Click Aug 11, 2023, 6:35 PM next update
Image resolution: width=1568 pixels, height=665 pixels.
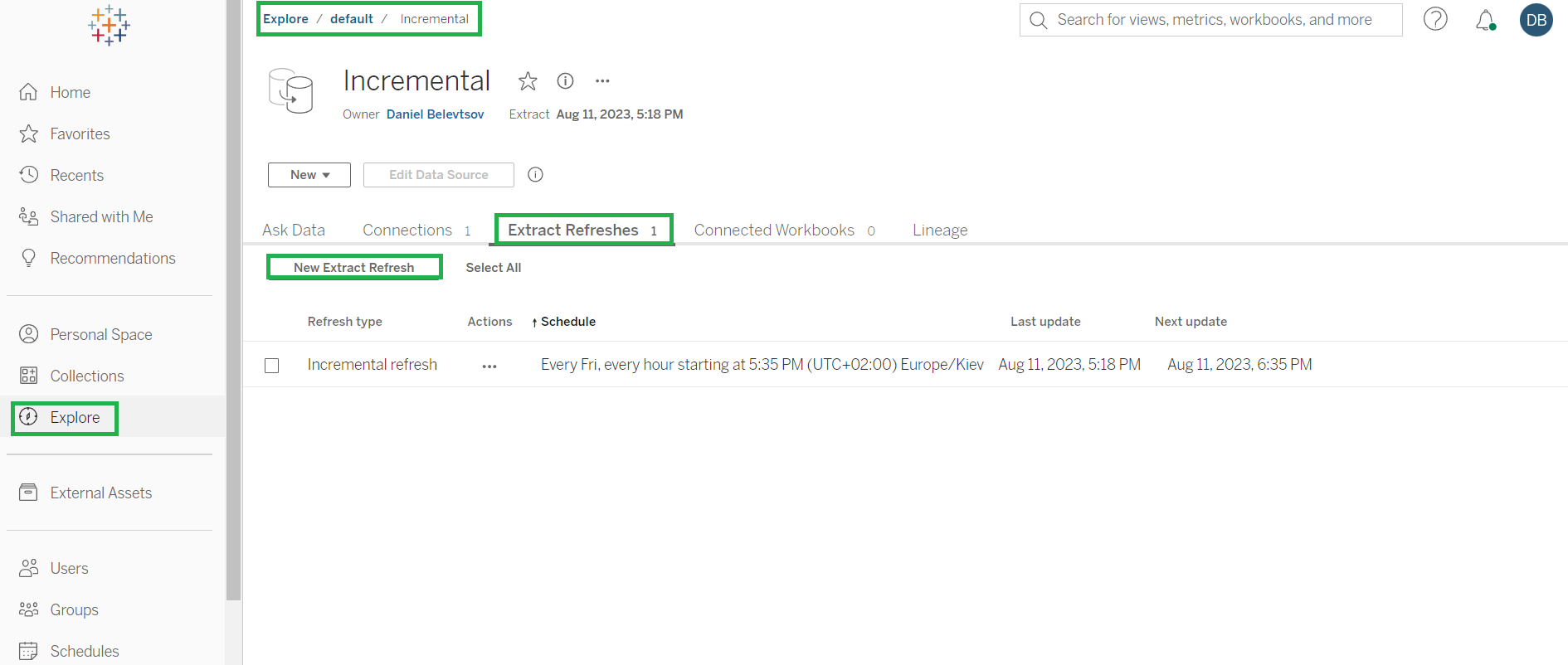pyautogui.click(x=1239, y=365)
